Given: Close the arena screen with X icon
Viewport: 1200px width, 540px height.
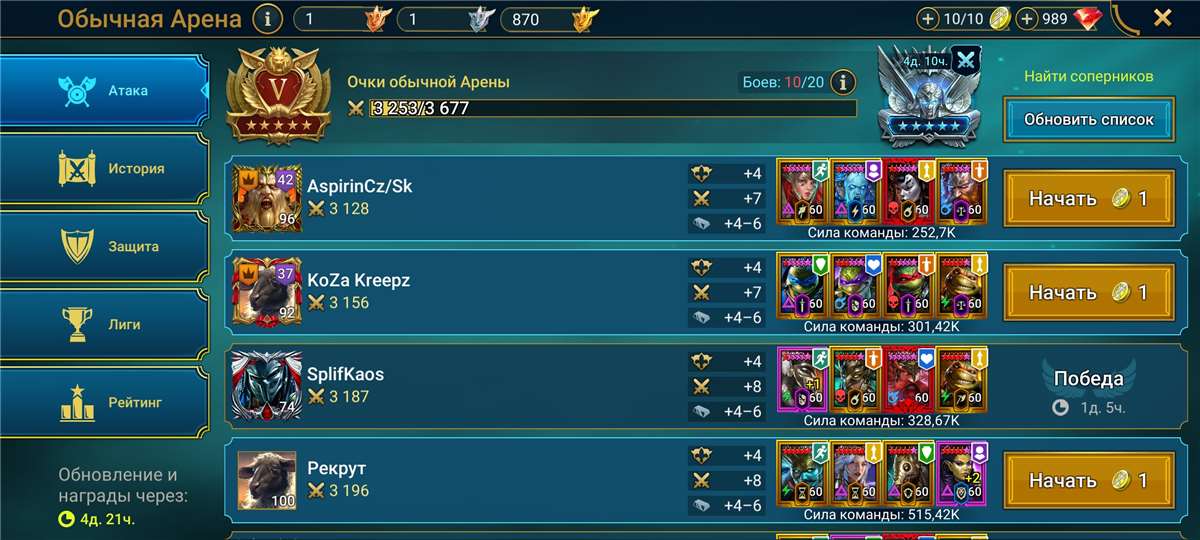Looking at the screenshot, I should (x=1163, y=17).
